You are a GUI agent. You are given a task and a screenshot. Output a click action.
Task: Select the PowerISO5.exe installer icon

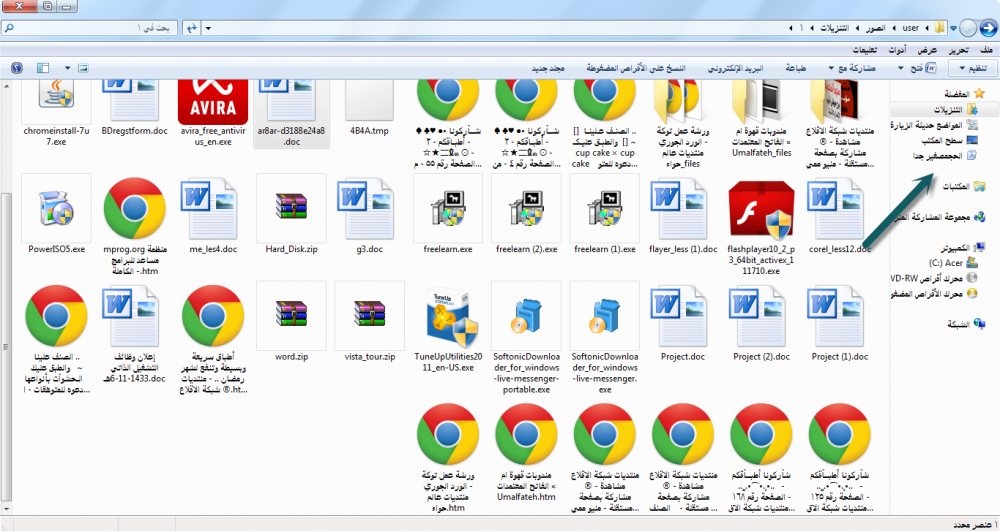(x=56, y=208)
